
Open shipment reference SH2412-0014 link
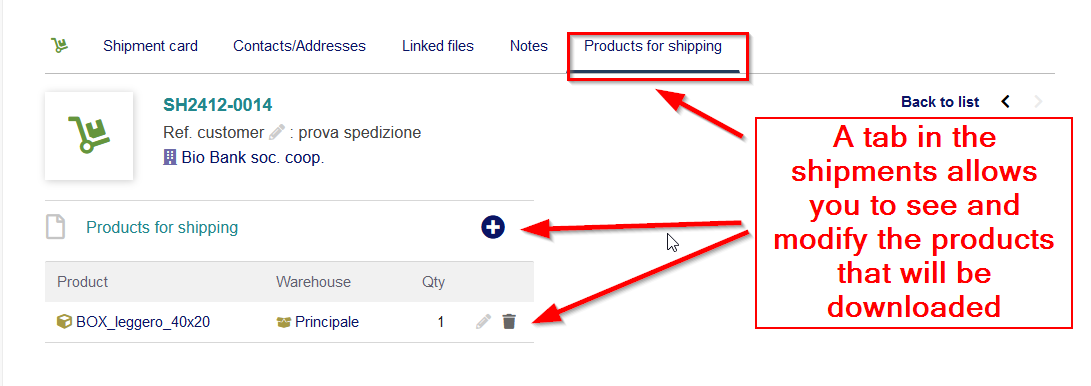[218, 105]
